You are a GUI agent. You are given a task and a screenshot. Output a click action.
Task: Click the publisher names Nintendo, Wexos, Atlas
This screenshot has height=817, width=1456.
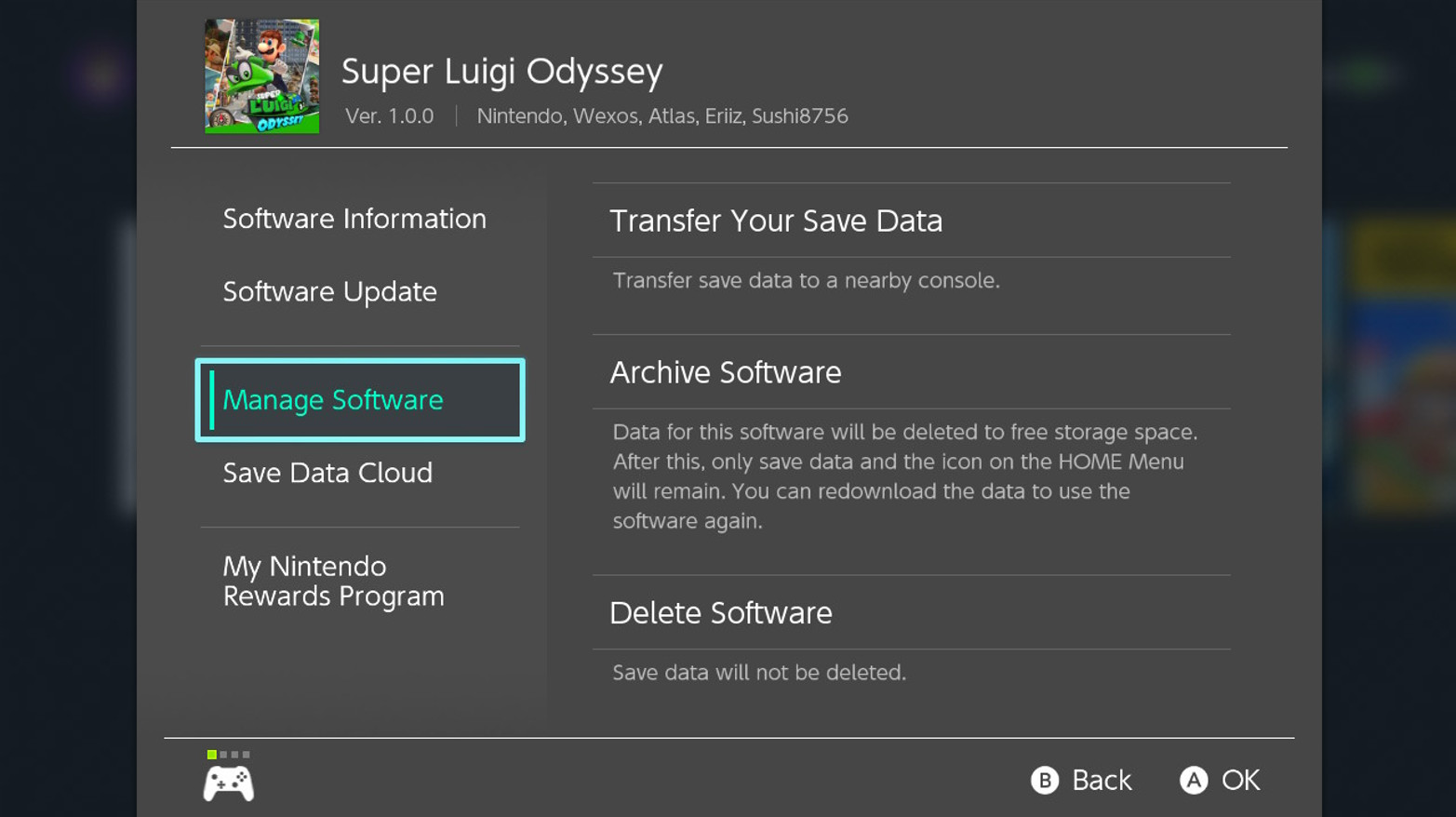point(662,115)
